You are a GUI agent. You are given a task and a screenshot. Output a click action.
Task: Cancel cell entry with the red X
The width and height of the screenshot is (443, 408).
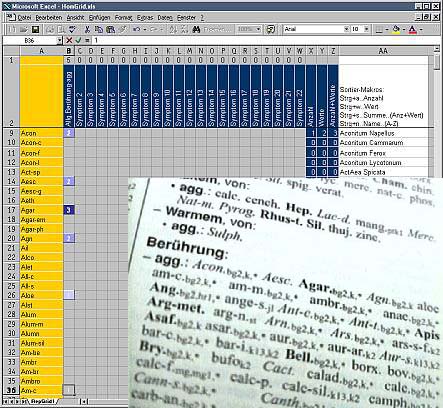(69, 40)
